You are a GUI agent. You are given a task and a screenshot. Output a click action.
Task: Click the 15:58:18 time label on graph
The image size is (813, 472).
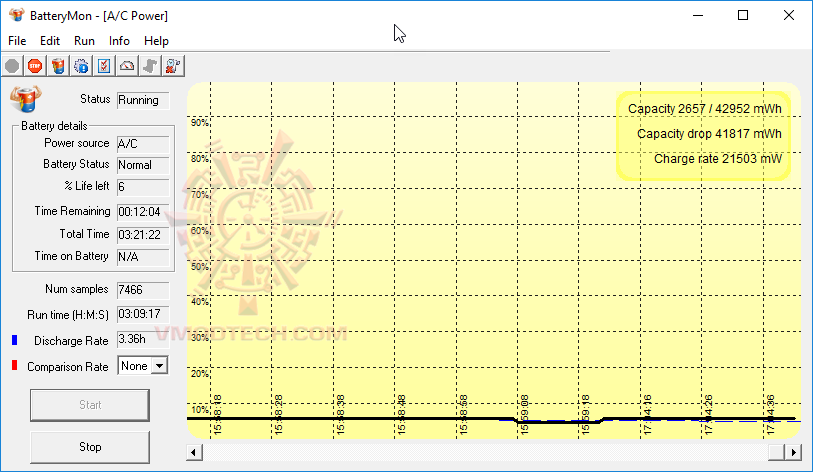point(218,414)
